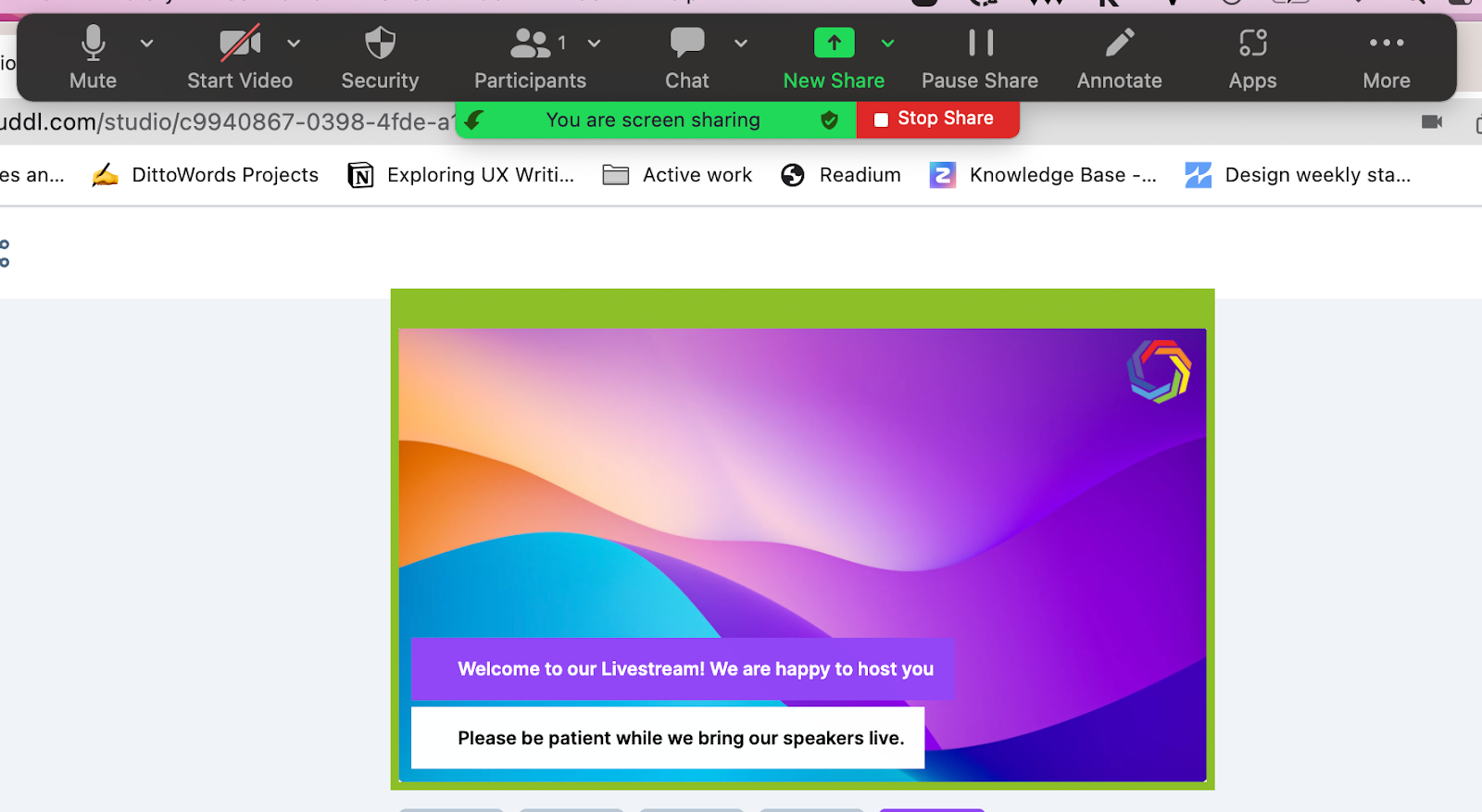
Task: Click the green shield encryption icon
Action: pyautogui.click(x=829, y=119)
